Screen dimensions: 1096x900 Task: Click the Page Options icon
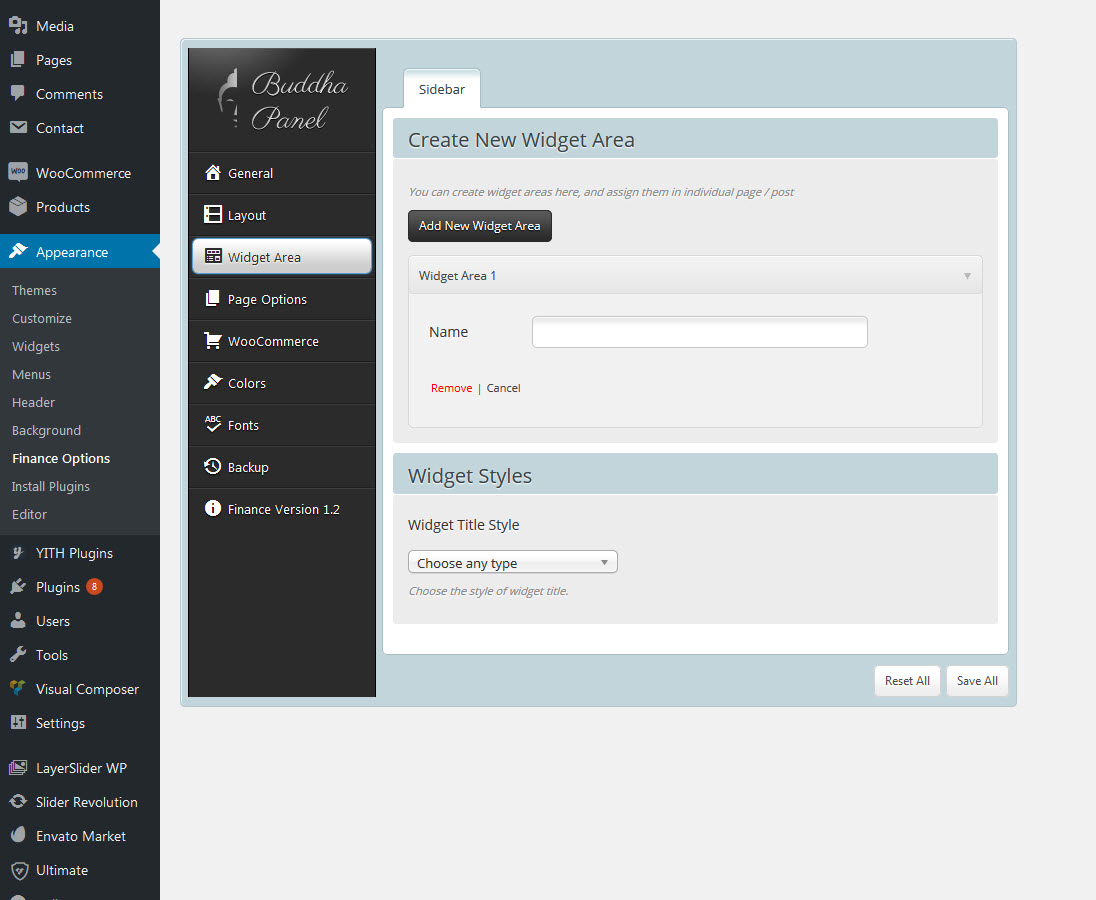pos(212,299)
